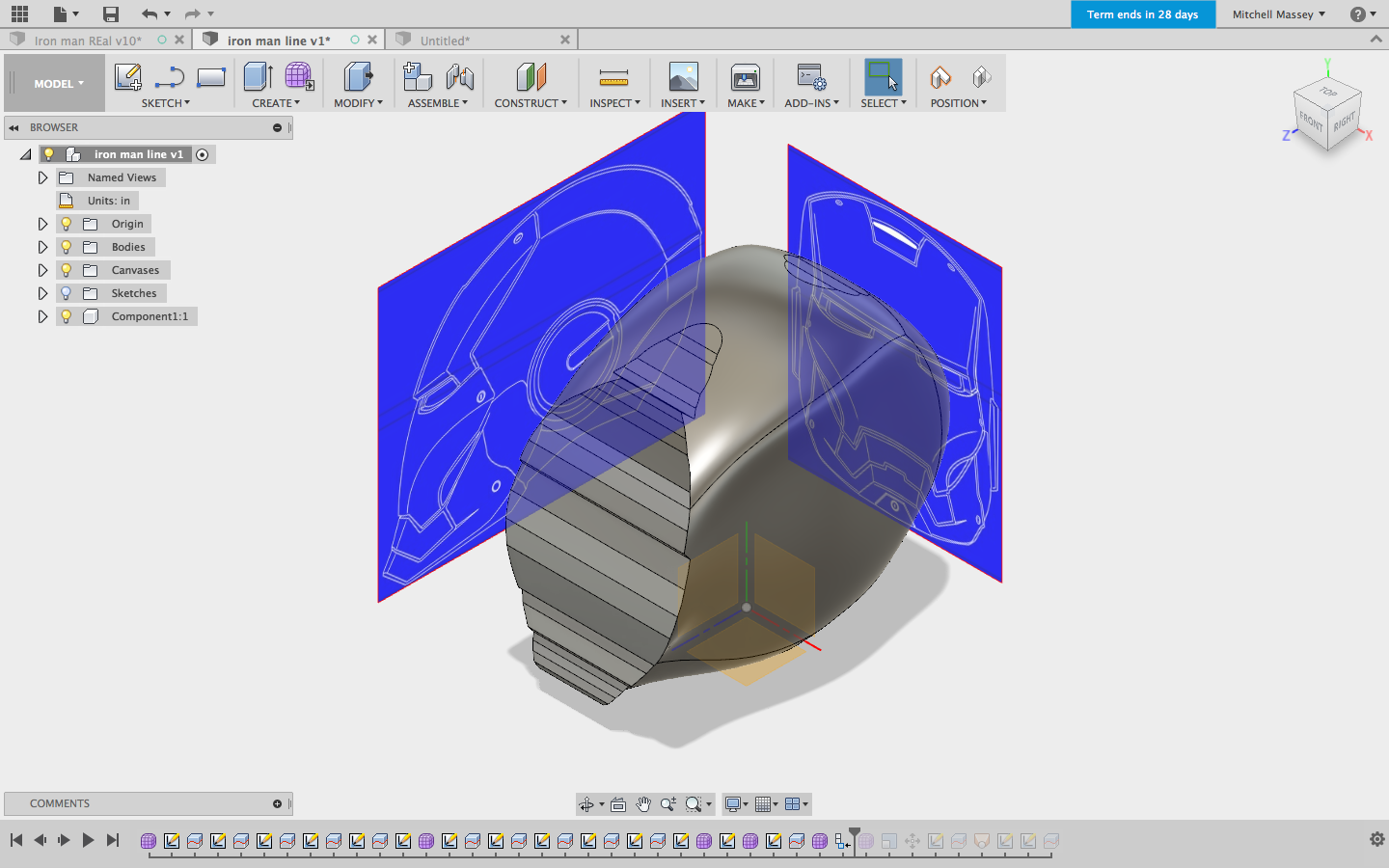Image resolution: width=1389 pixels, height=868 pixels.
Task: Toggle visibility lightbulb of Bodies folder
Action: (x=67, y=247)
